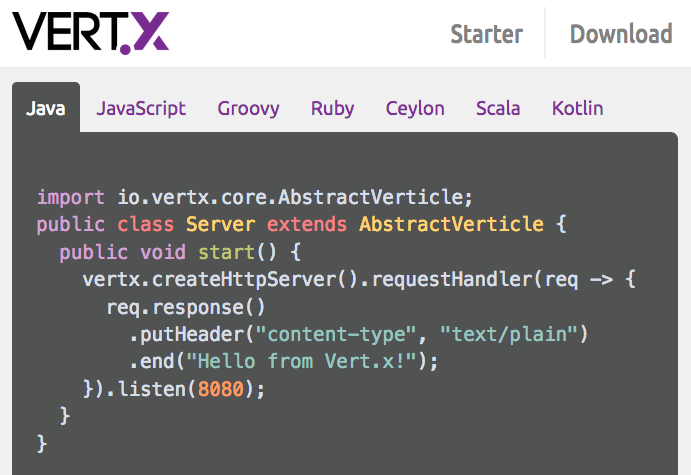Screen dimensions: 691x475
Task: Open the Starter page link
Action: click(486, 34)
